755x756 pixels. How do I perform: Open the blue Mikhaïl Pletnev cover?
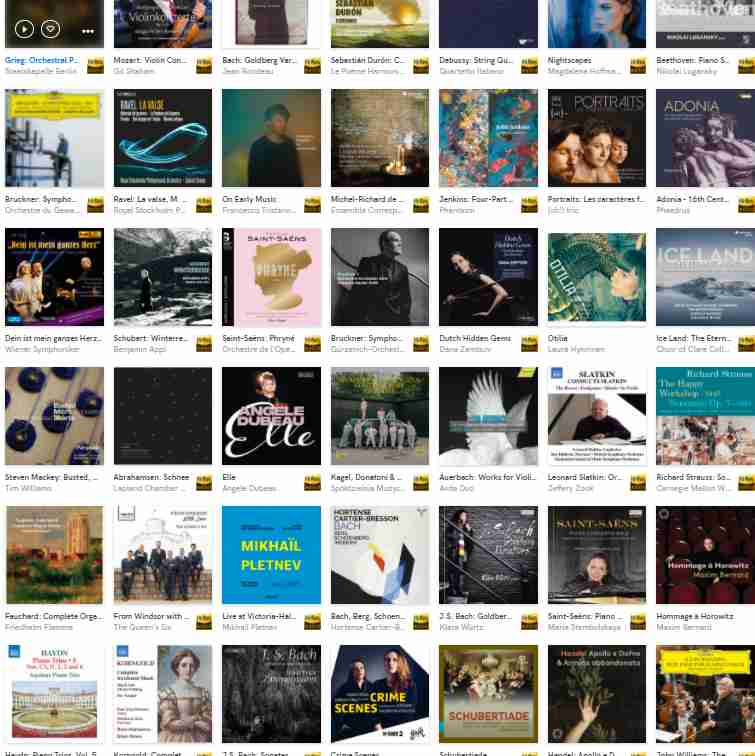(x=271, y=555)
